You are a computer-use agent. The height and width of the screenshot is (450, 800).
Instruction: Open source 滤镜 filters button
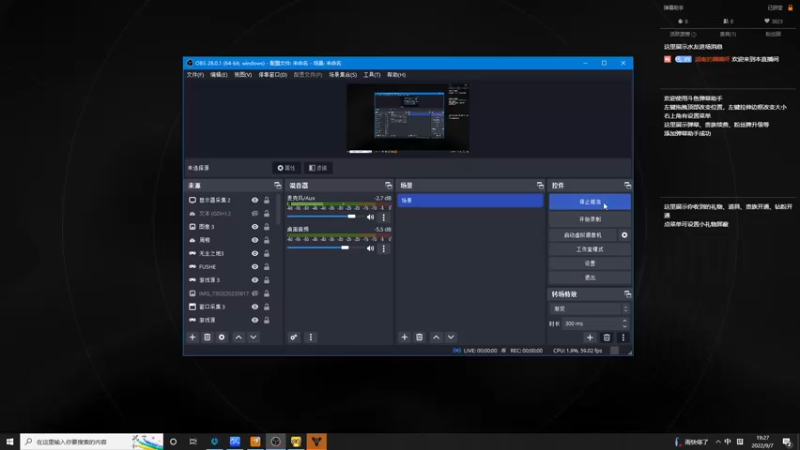318,168
